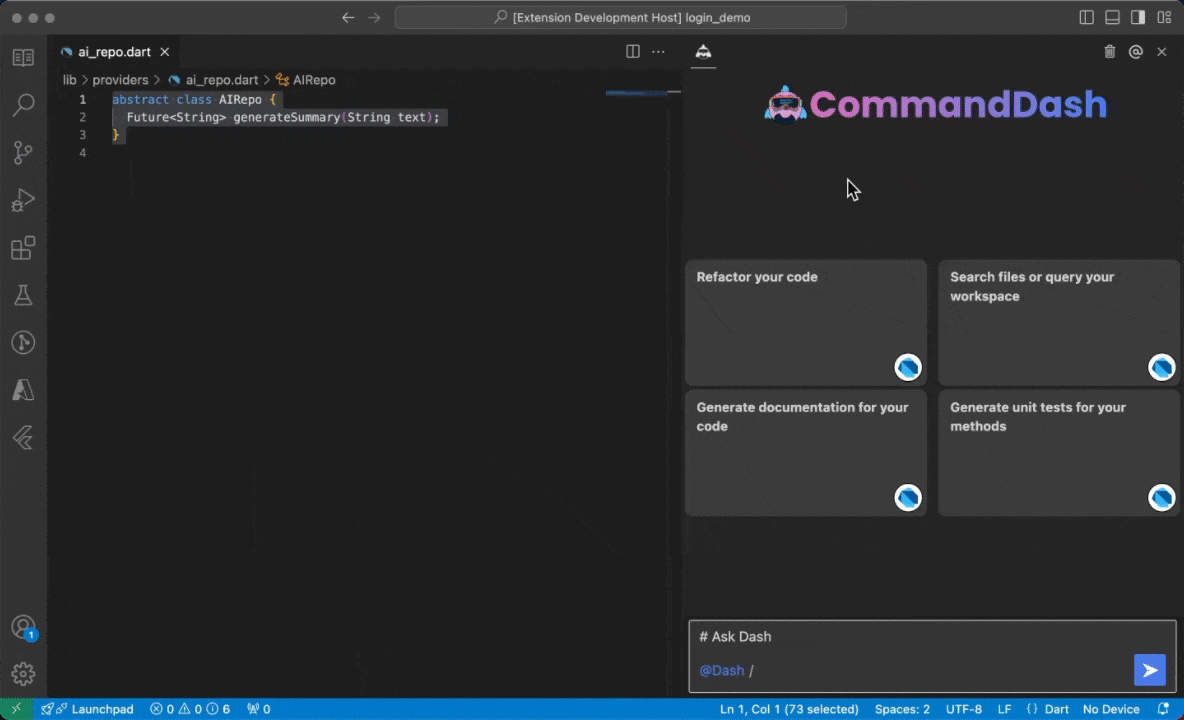The height and width of the screenshot is (720, 1184).
Task: Open the Flutter sidebar icon
Action: click(23, 437)
